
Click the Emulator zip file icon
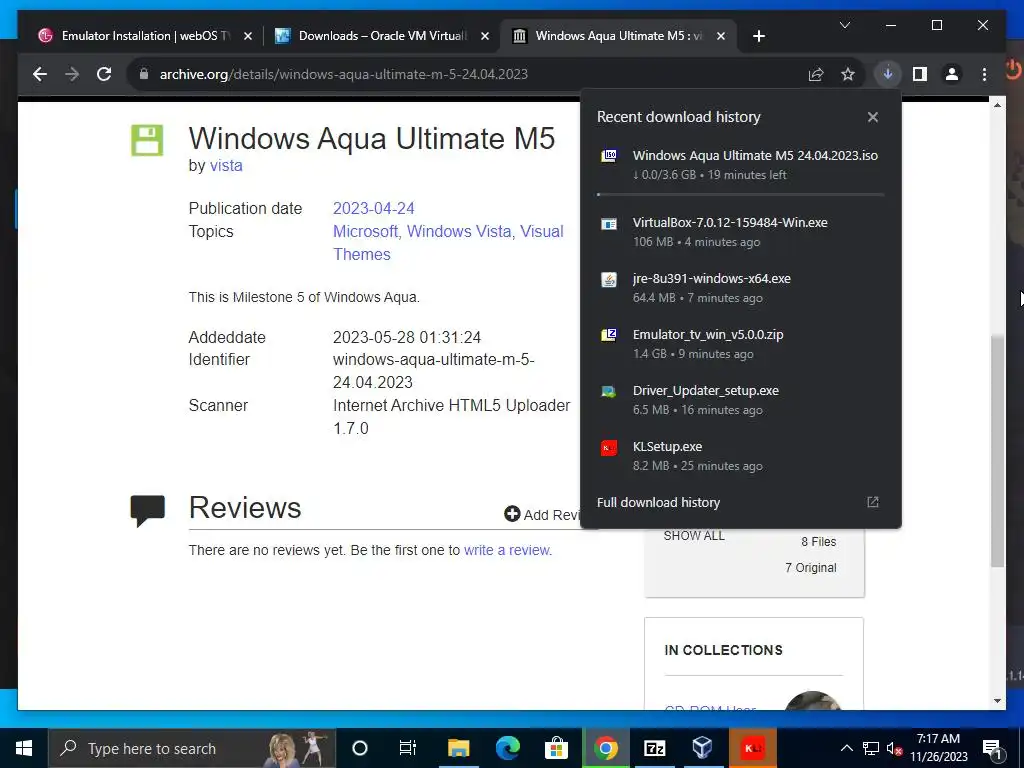click(x=609, y=335)
